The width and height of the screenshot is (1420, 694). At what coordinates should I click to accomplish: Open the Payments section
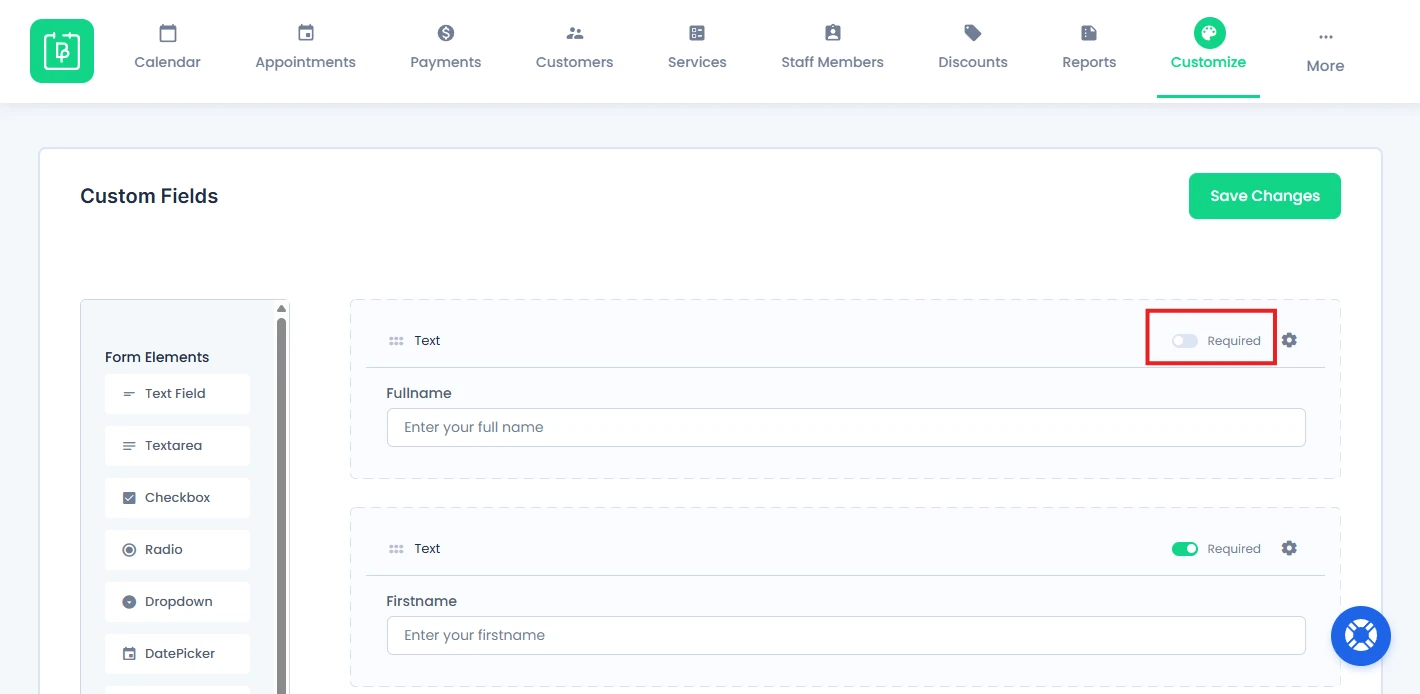pyautogui.click(x=446, y=48)
